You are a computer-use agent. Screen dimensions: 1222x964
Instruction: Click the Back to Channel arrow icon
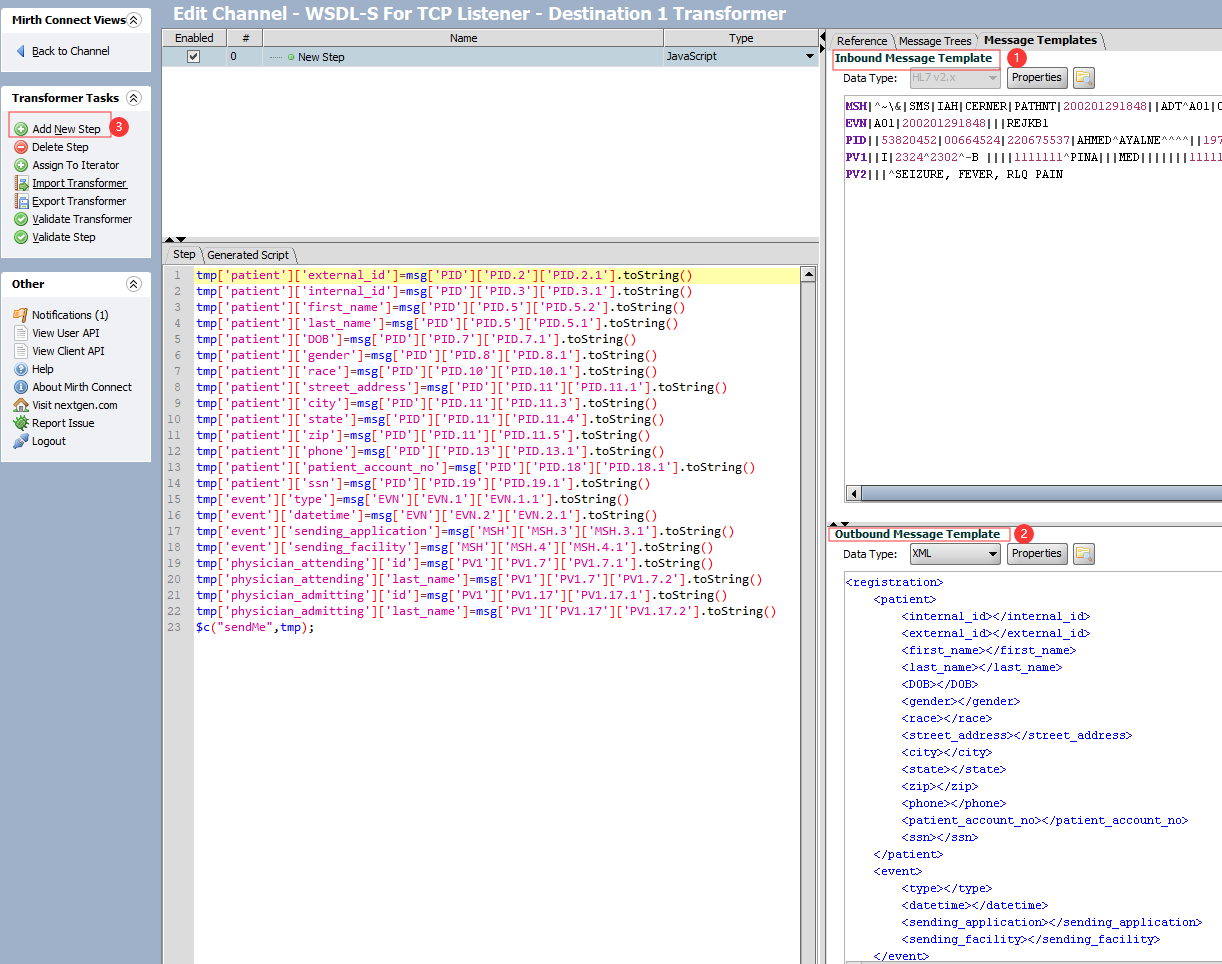tap(21, 51)
